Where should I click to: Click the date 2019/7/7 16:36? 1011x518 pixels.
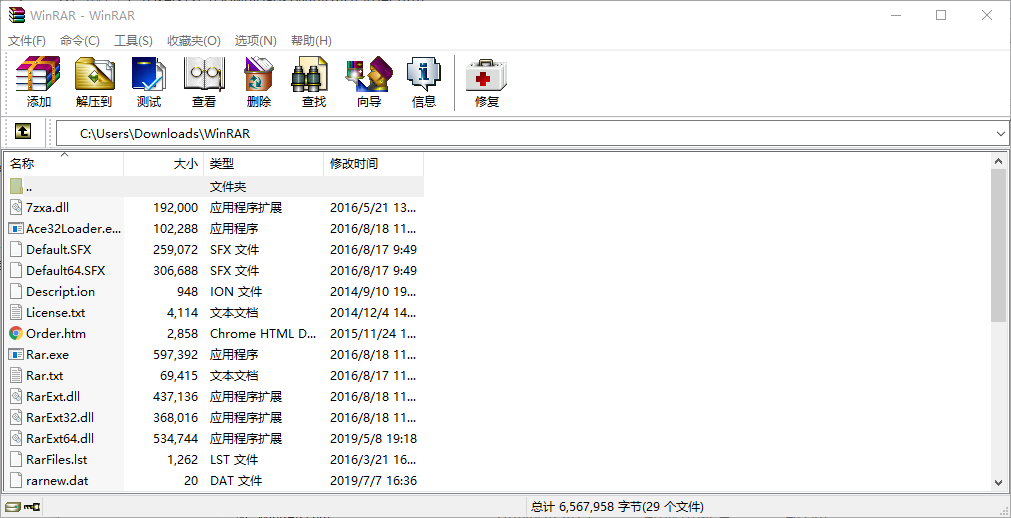[373, 481]
